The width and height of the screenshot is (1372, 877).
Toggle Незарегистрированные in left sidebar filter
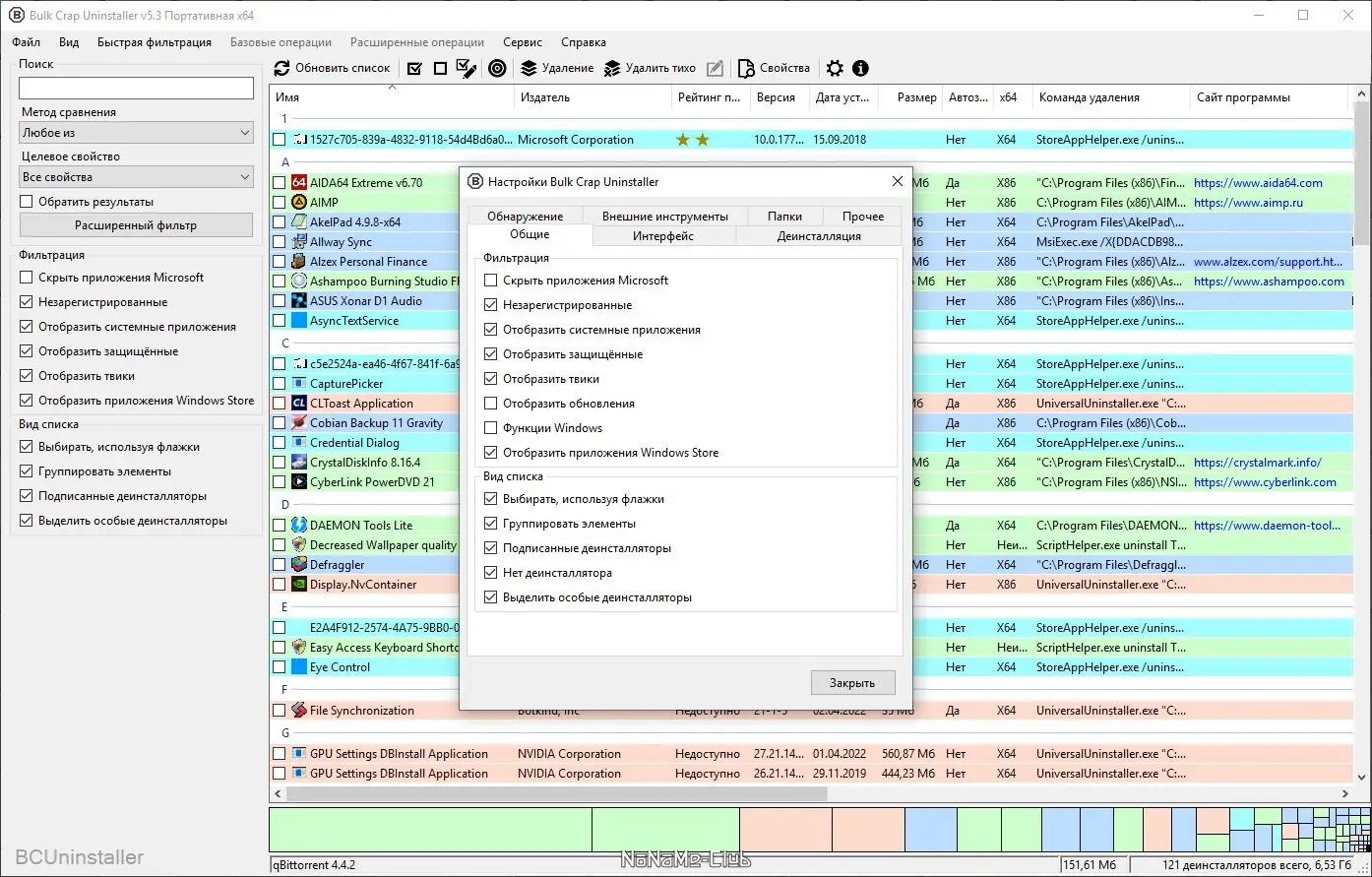27,302
